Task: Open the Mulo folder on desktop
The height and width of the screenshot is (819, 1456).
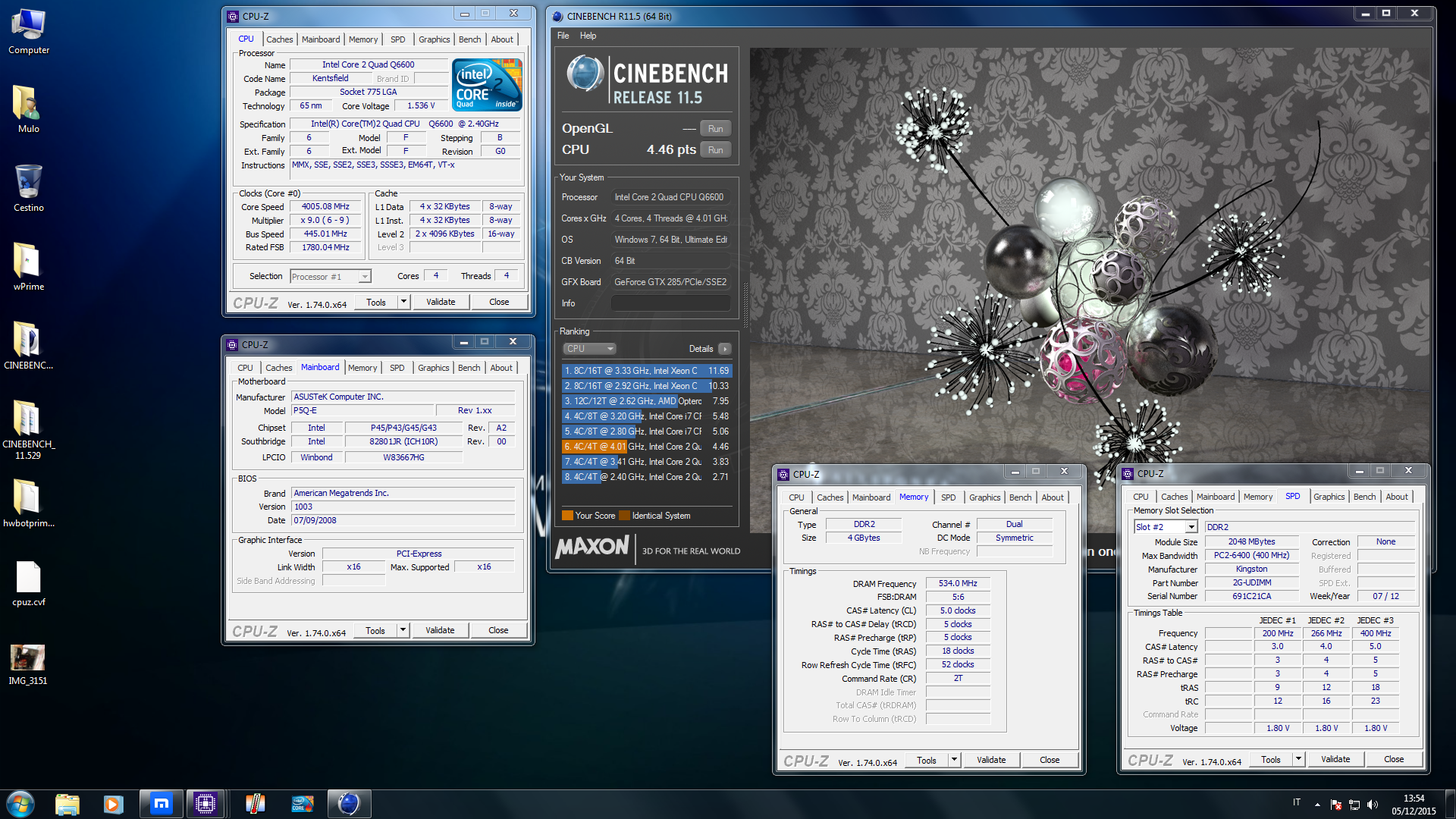Action: coord(29,109)
